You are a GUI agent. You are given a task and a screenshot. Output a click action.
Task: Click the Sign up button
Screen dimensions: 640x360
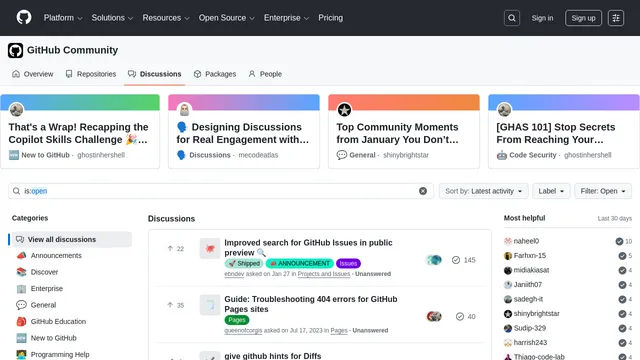tap(583, 18)
